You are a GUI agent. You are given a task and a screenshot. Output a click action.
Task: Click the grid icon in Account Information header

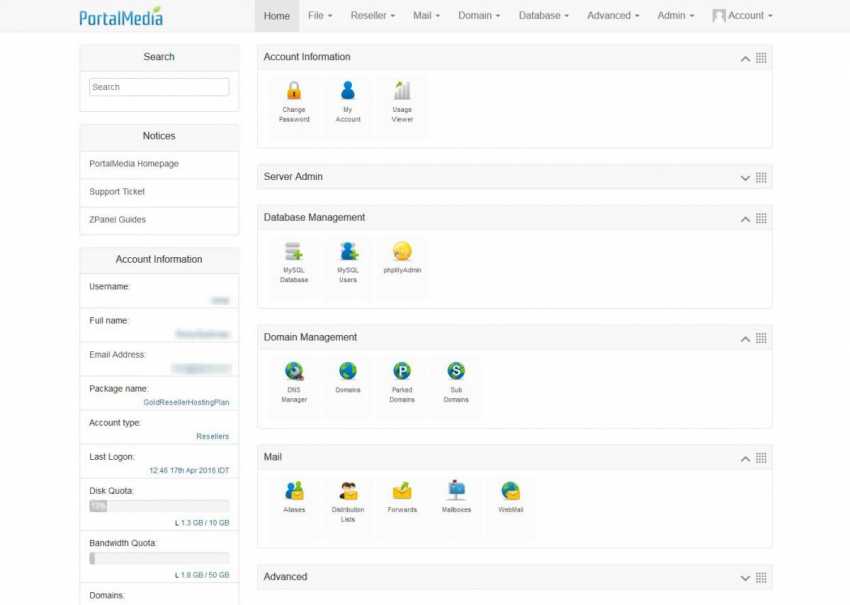tap(761, 58)
